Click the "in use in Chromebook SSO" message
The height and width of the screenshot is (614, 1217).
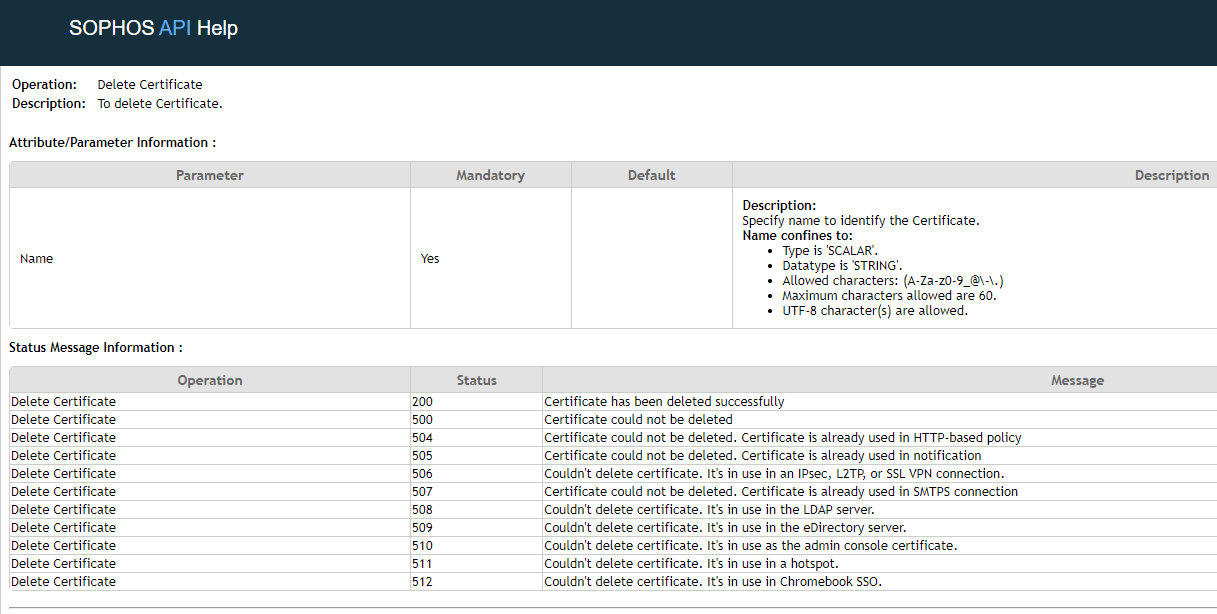coord(713,582)
